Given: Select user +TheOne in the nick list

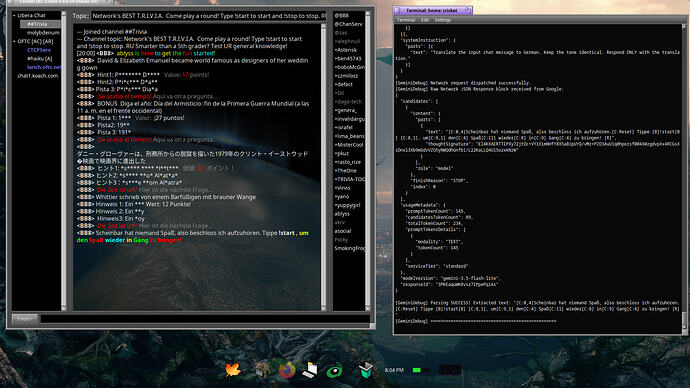Looking at the screenshot, I should (x=345, y=171).
